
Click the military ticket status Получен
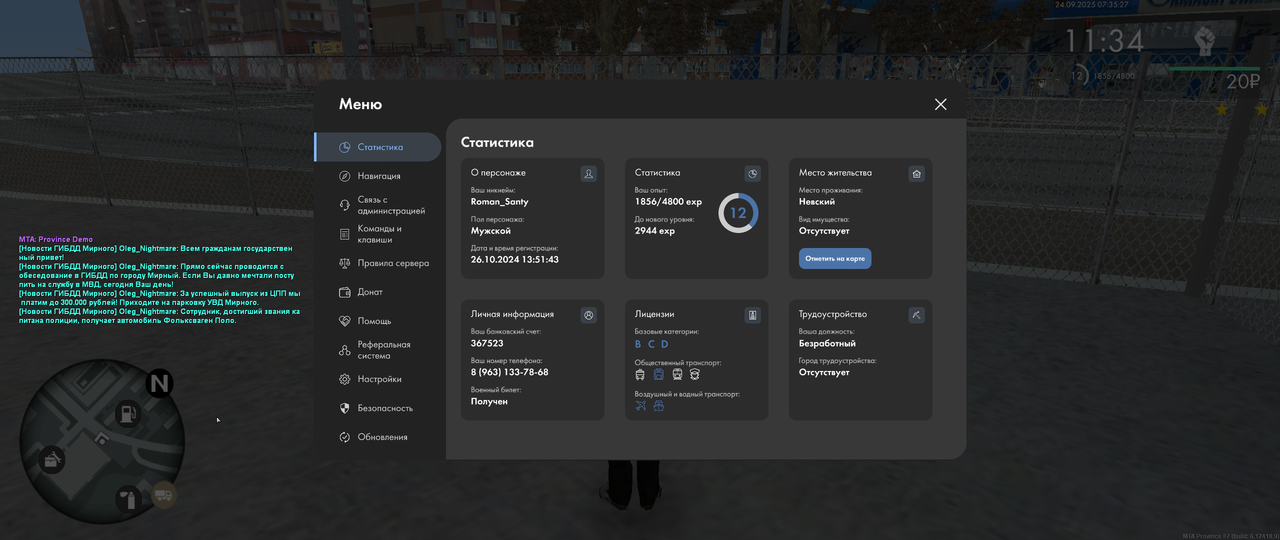pyautogui.click(x=490, y=402)
